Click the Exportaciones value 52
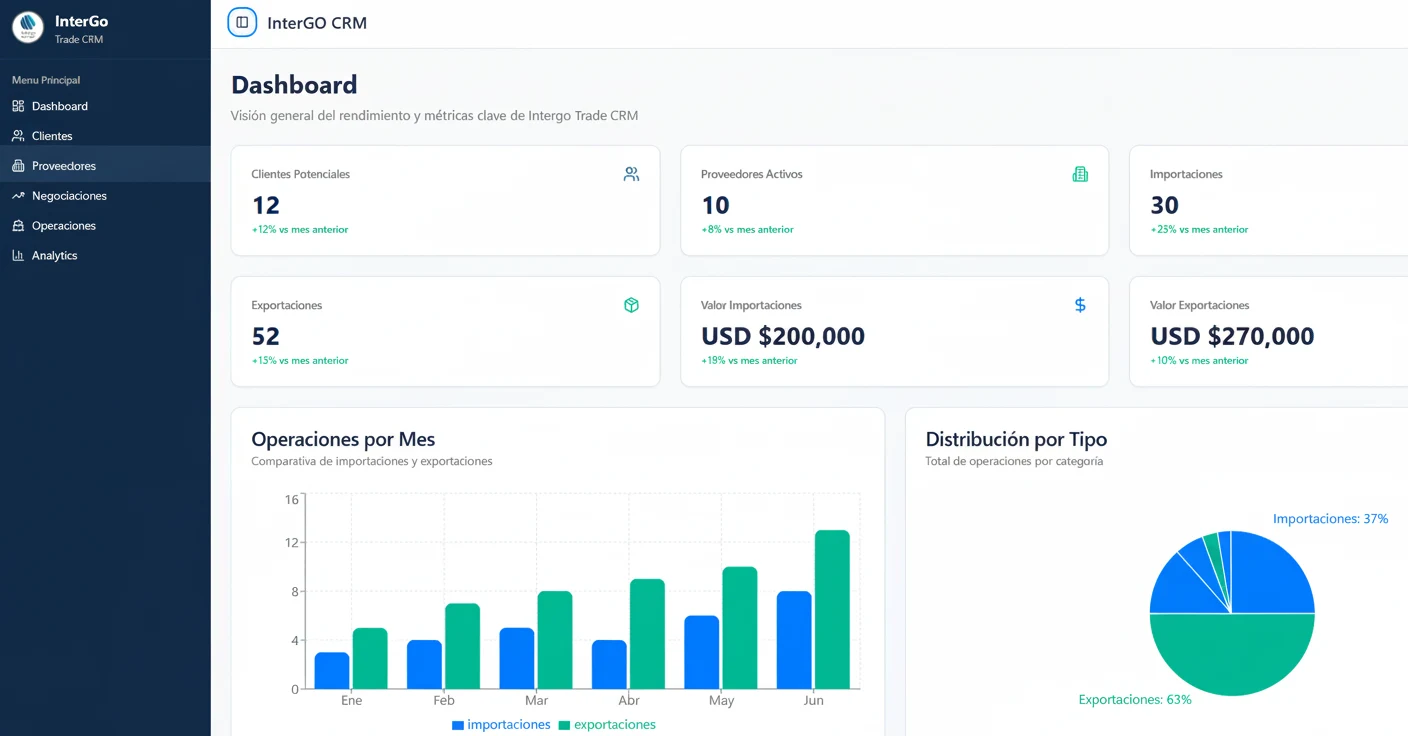This screenshot has height=736, width=1408. (x=266, y=336)
